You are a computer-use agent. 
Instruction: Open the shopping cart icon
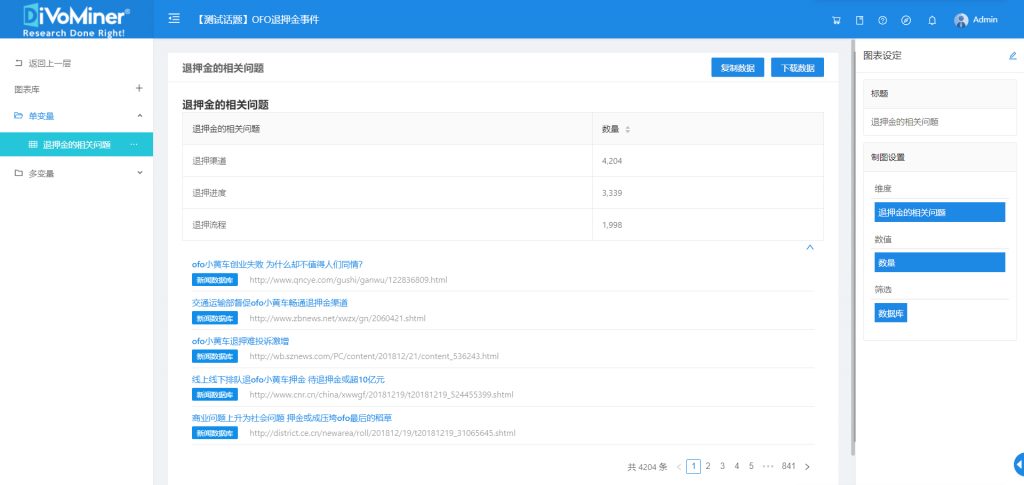click(x=836, y=20)
